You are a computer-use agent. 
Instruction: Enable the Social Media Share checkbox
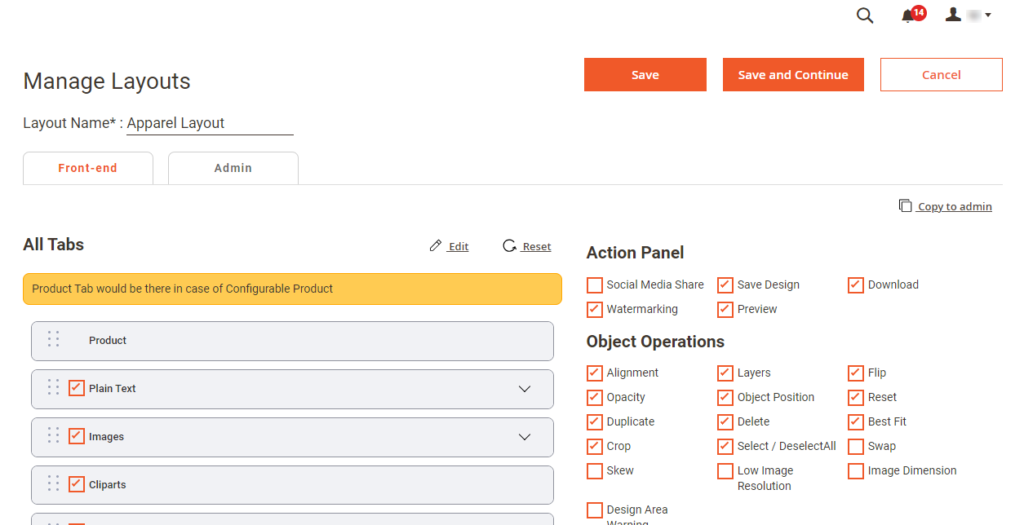pyautogui.click(x=595, y=285)
